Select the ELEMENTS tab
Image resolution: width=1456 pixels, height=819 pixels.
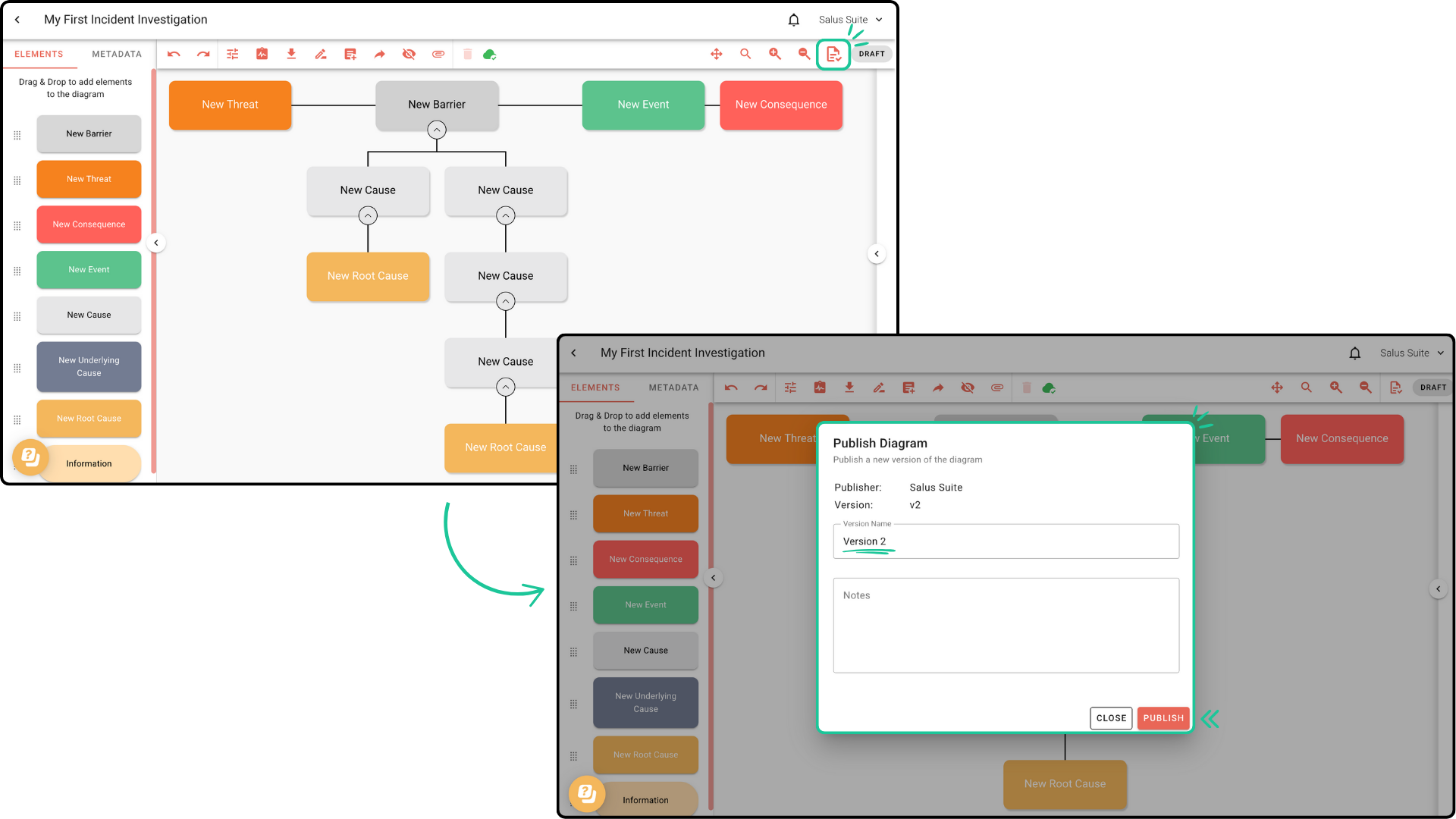39,54
